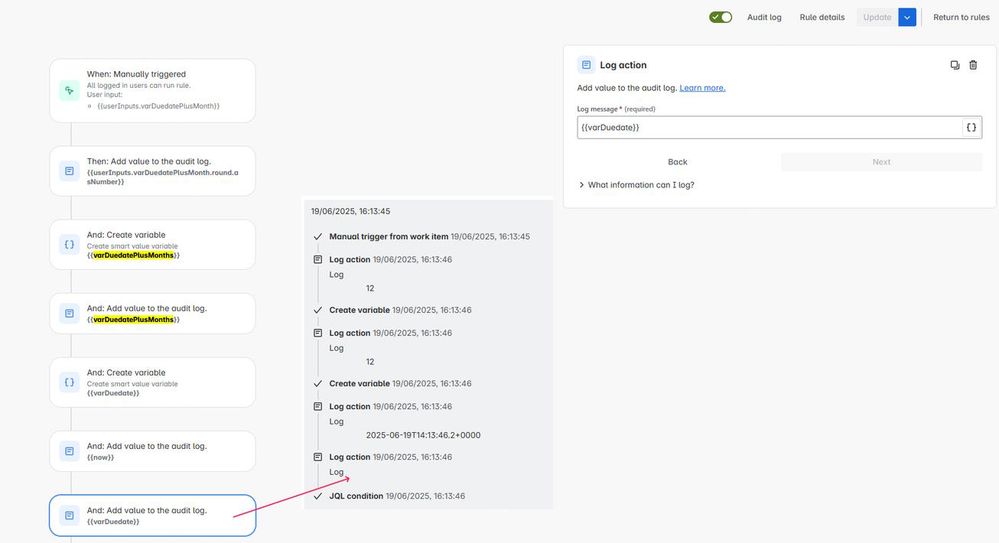Select the userInputs round asNumber log step
The width and height of the screenshot is (999, 543).
pyautogui.click(x=152, y=171)
